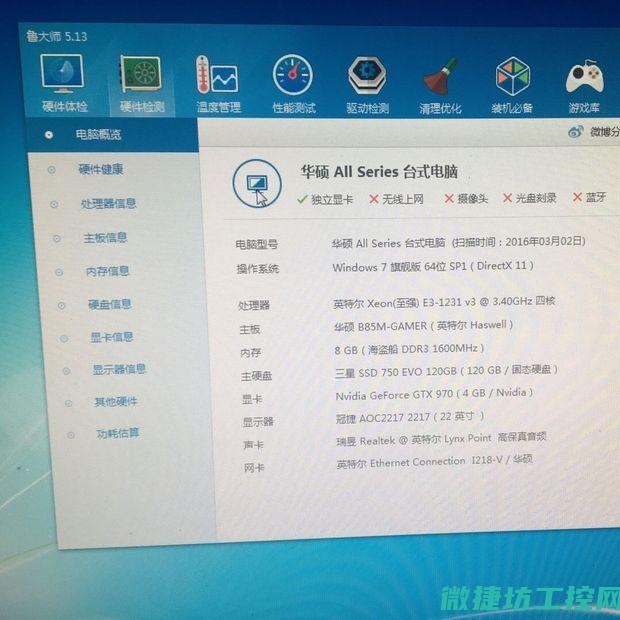Open 清理优化 cleanup optimization
This screenshot has width=620, height=620.
coord(440,86)
